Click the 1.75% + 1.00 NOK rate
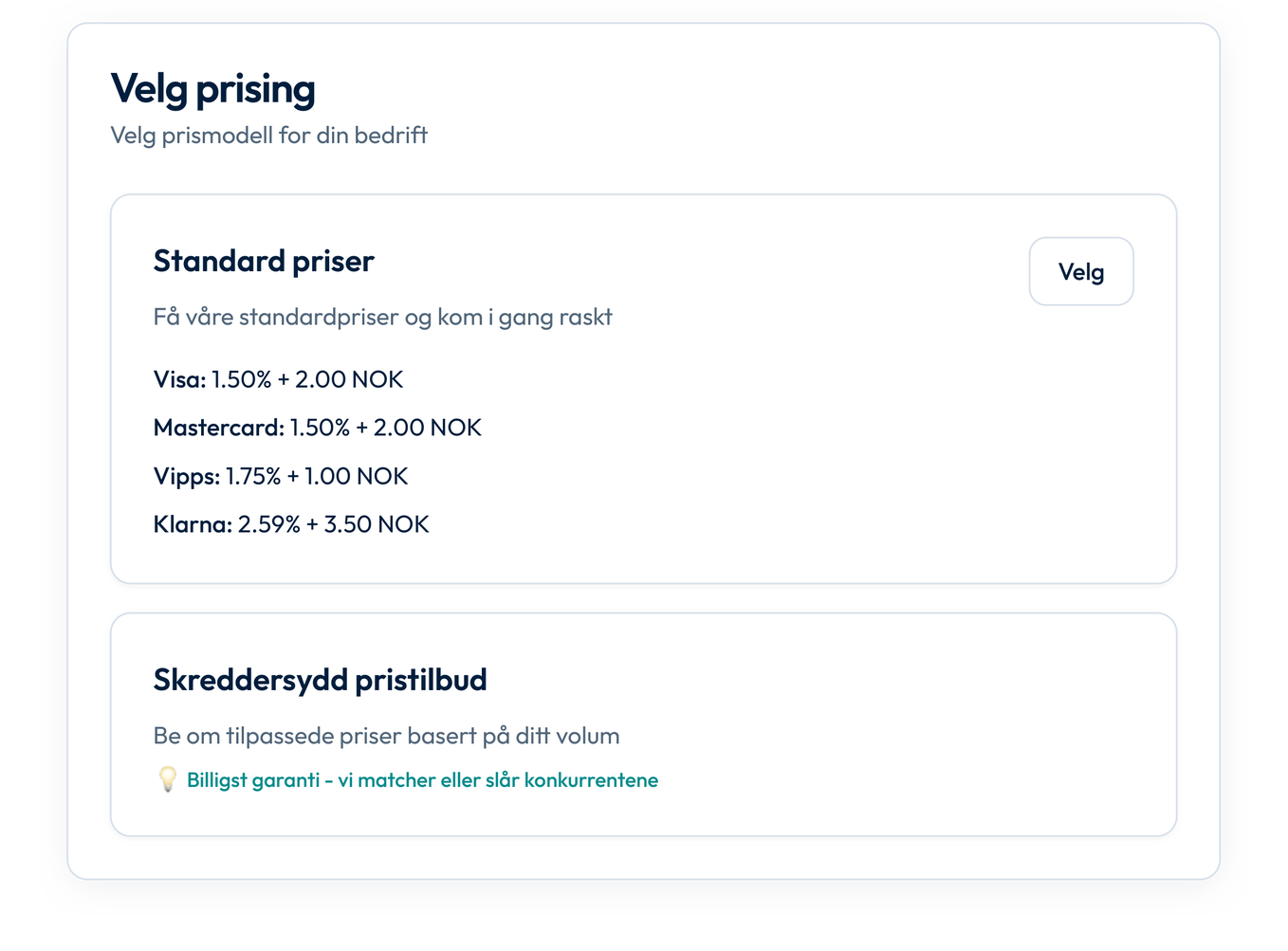 tap(317, 476)
